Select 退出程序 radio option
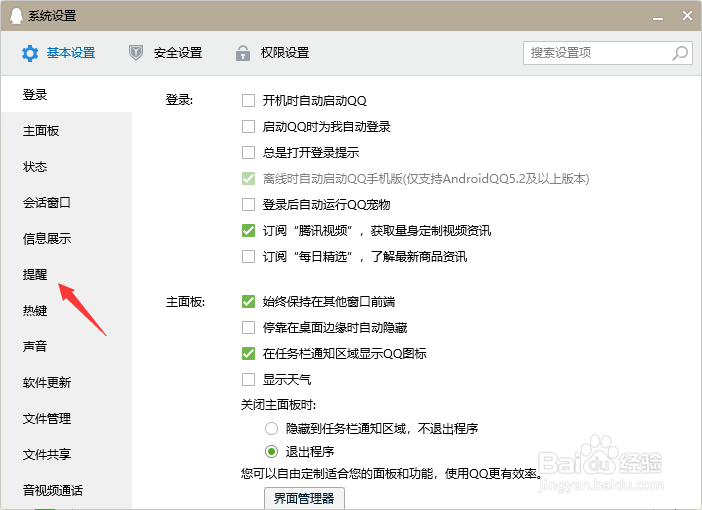Image resolution: width=702 pixels, height=510 pixels. pyautogui.click(x=271, y=451)
